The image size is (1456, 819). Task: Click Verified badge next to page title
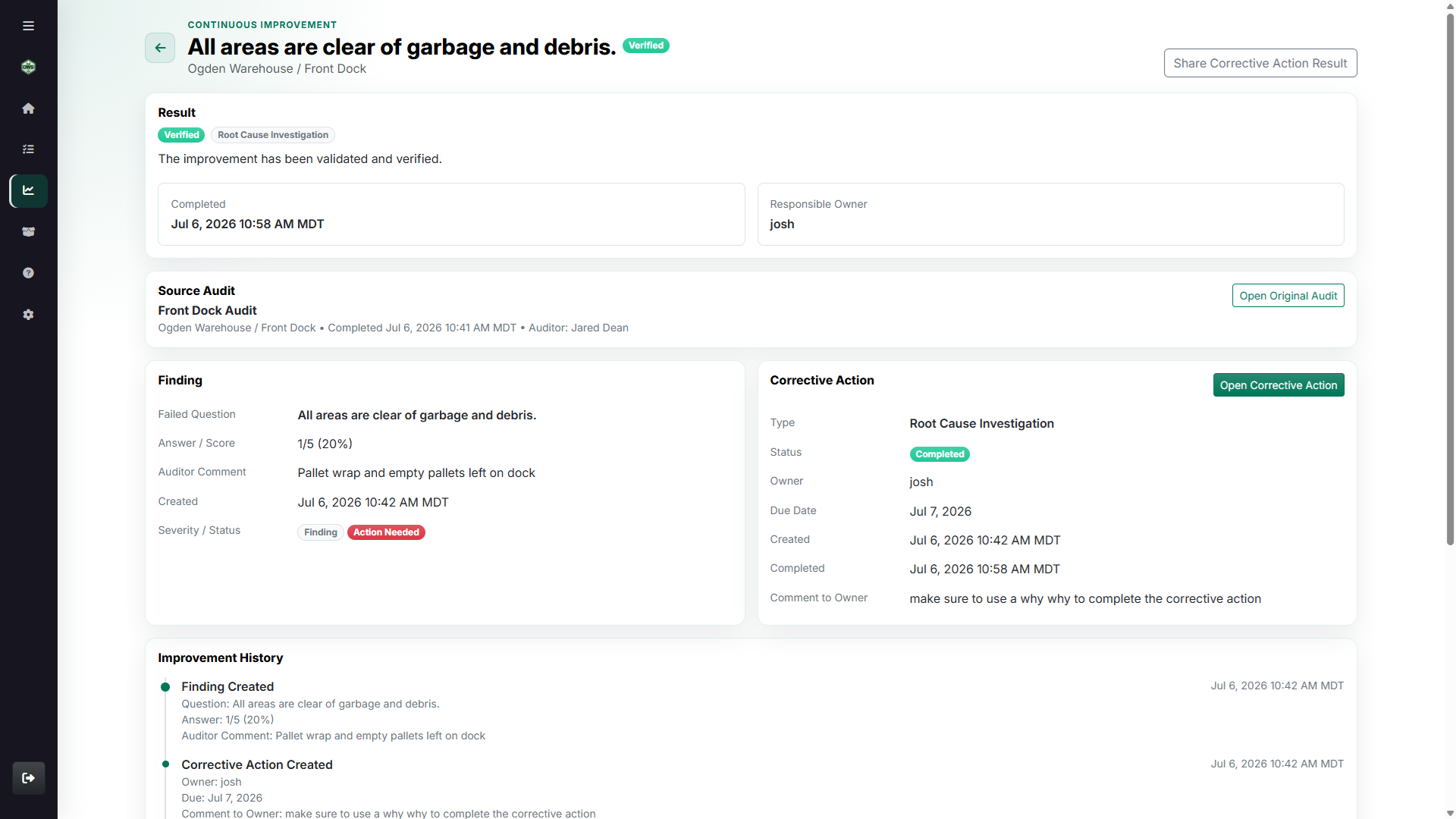[x=645, y=45]
